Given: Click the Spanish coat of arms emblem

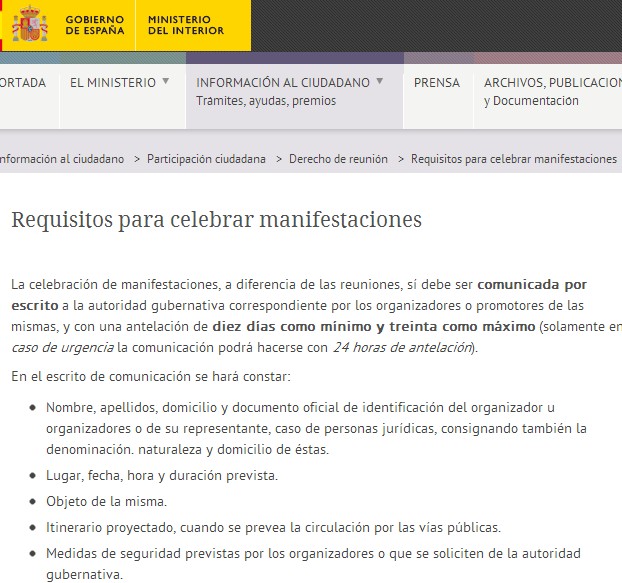Looking at the screenshot, I should pos(30,25).
